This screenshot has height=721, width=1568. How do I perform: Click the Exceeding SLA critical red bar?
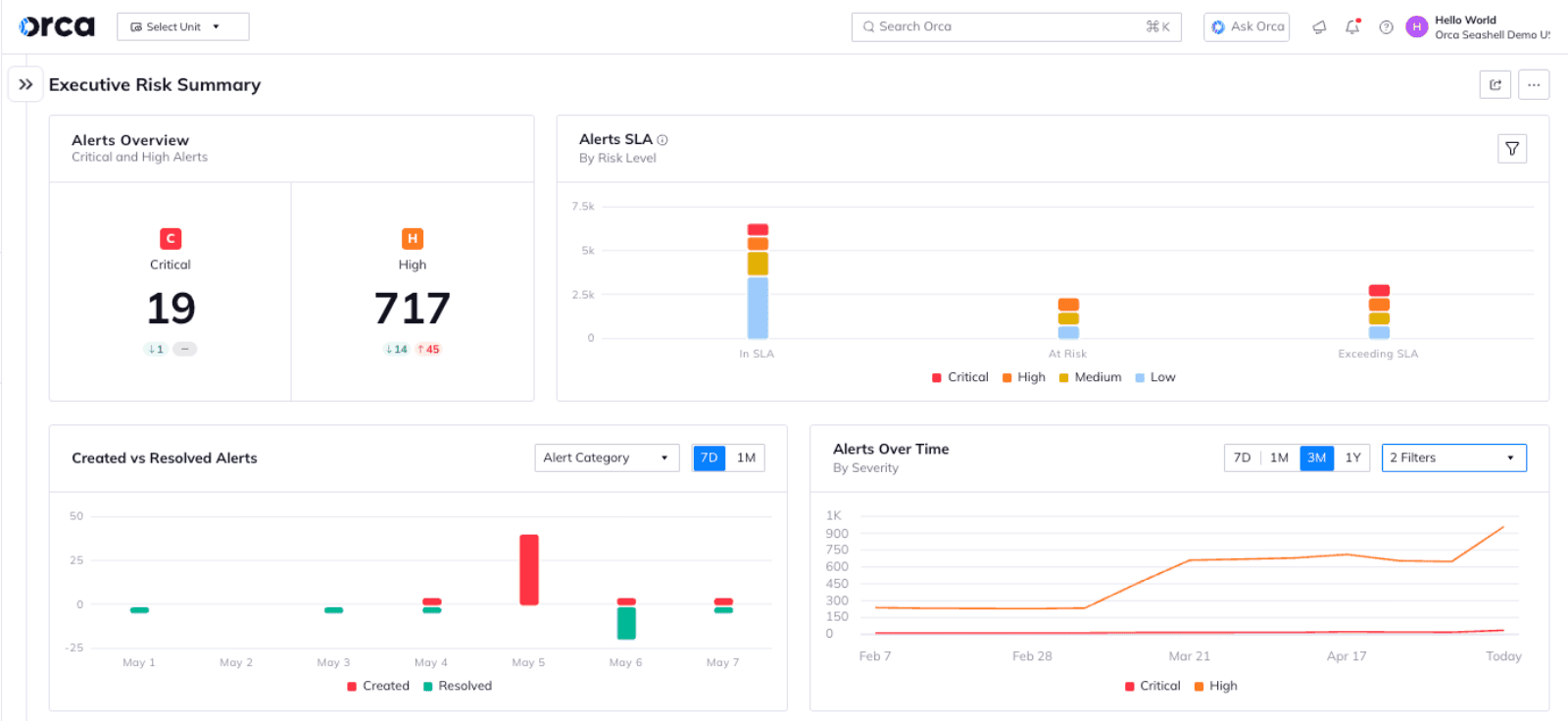pos(1379,290)
